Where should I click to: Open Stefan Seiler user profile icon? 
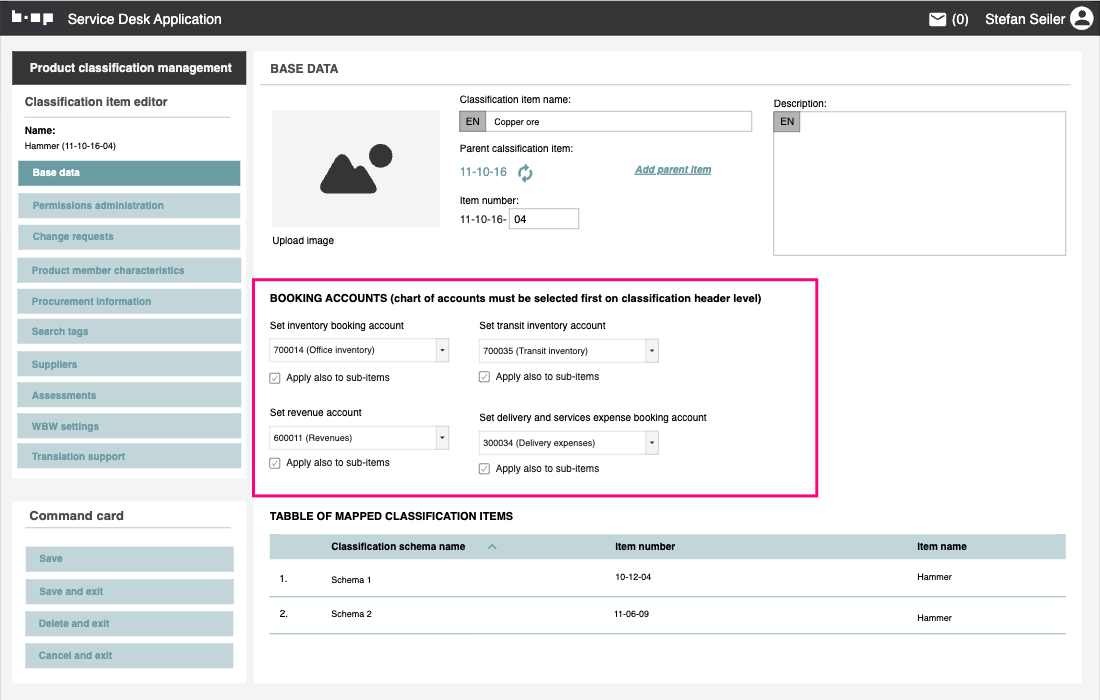(1081, 19)
